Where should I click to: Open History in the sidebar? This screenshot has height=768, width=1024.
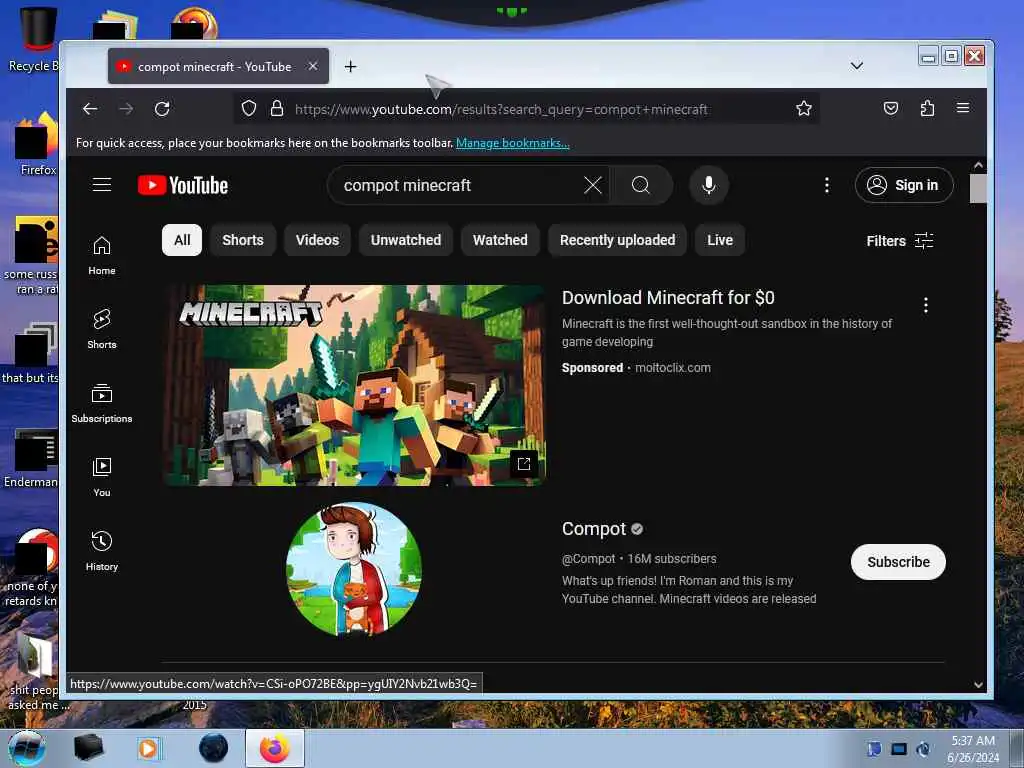point(102,552)
